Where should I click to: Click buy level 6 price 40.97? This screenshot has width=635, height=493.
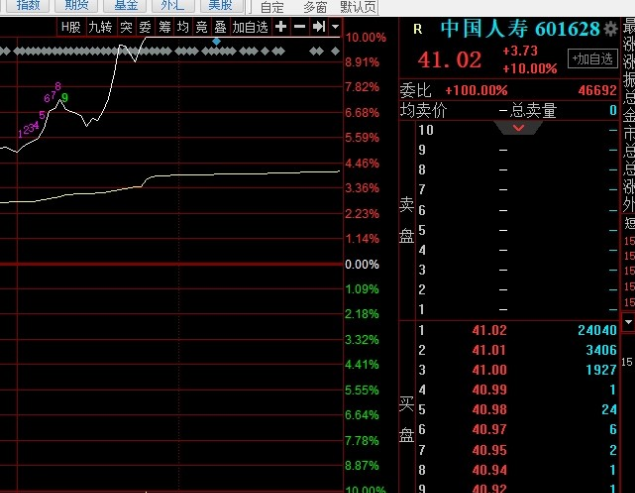(489, 429)
